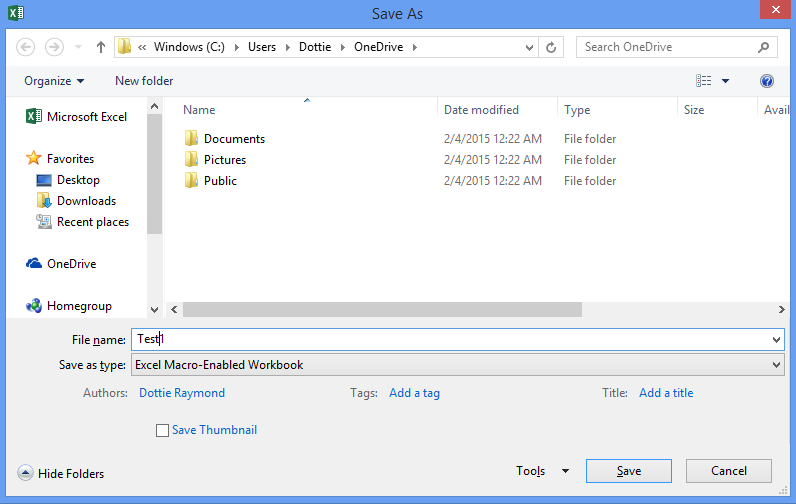Select Users in the address path

click(262, 47)
